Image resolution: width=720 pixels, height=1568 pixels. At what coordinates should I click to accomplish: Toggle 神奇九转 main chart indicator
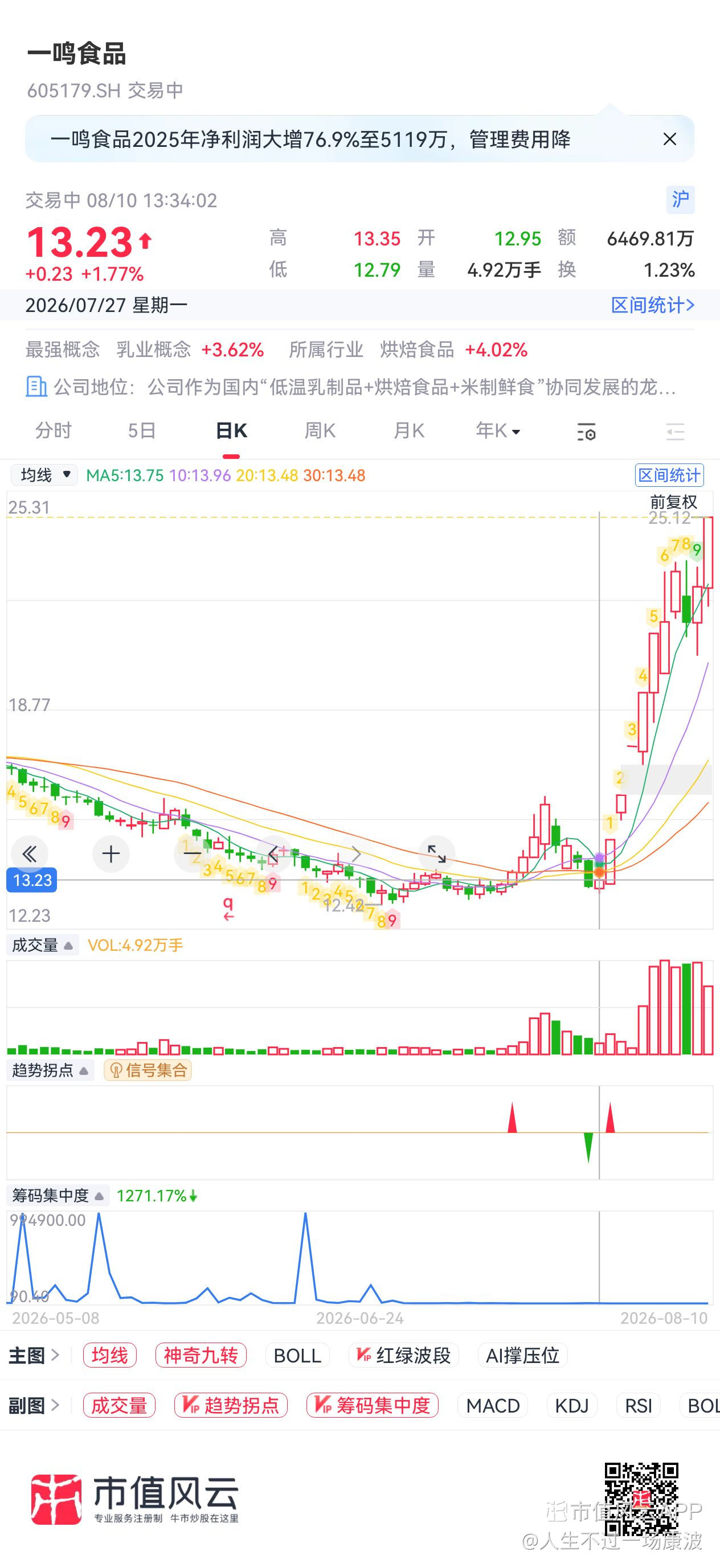click(201, 1356)
